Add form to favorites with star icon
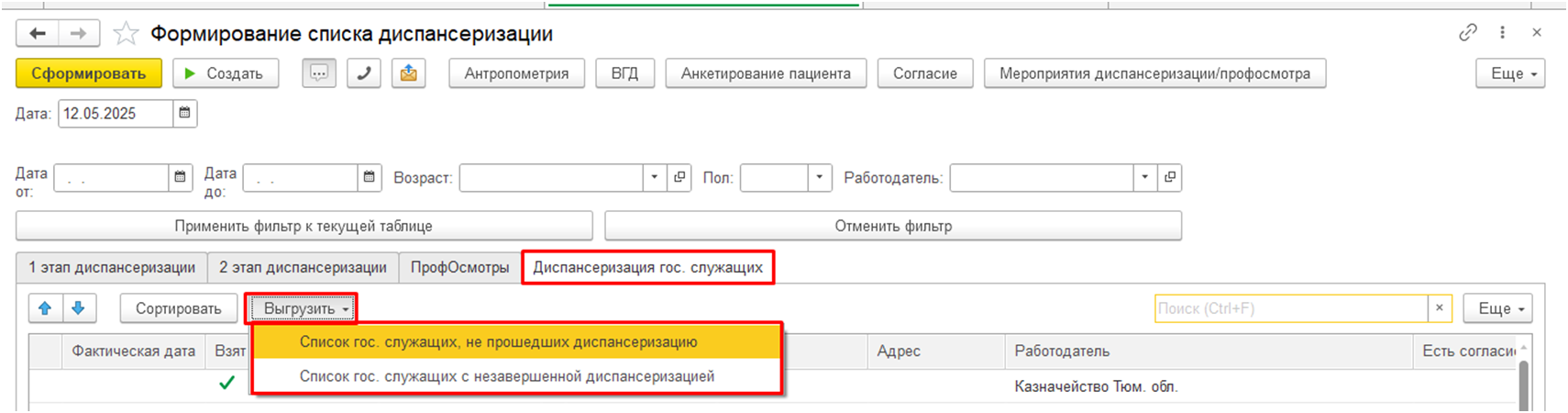 pos(126,34)
